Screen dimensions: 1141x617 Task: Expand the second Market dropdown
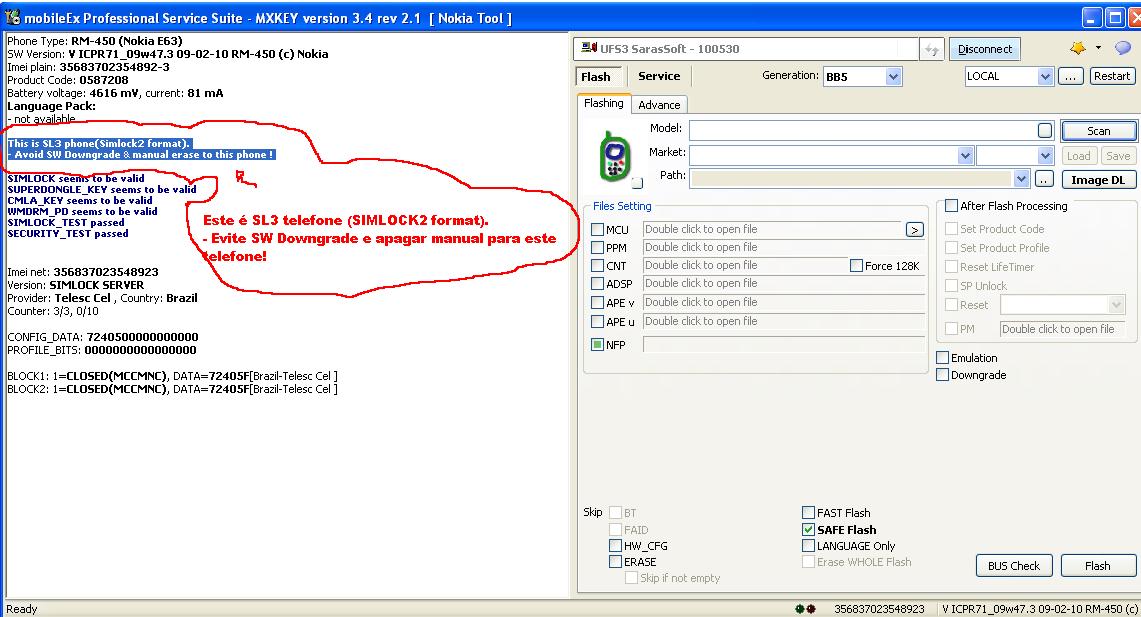tap(1046, 155)
